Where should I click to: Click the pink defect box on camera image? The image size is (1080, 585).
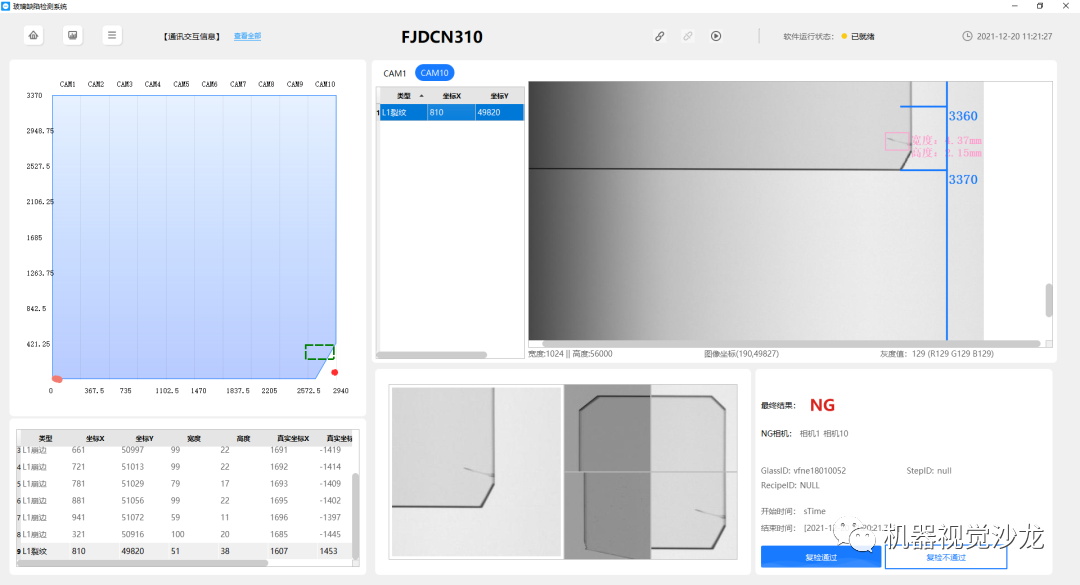[x=897, y=141]
